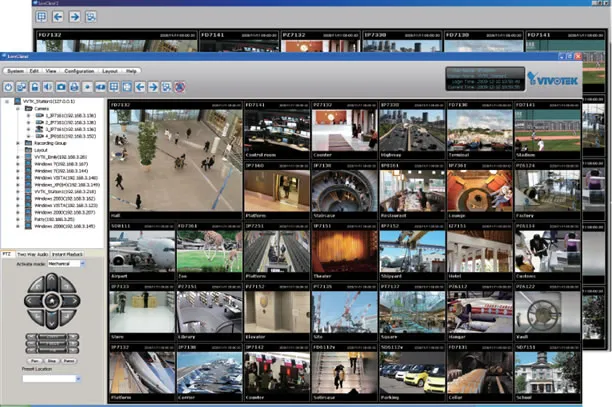Pan camera right with the PTZ right arrow
This screenshot has height=407, width=612.
72,301
